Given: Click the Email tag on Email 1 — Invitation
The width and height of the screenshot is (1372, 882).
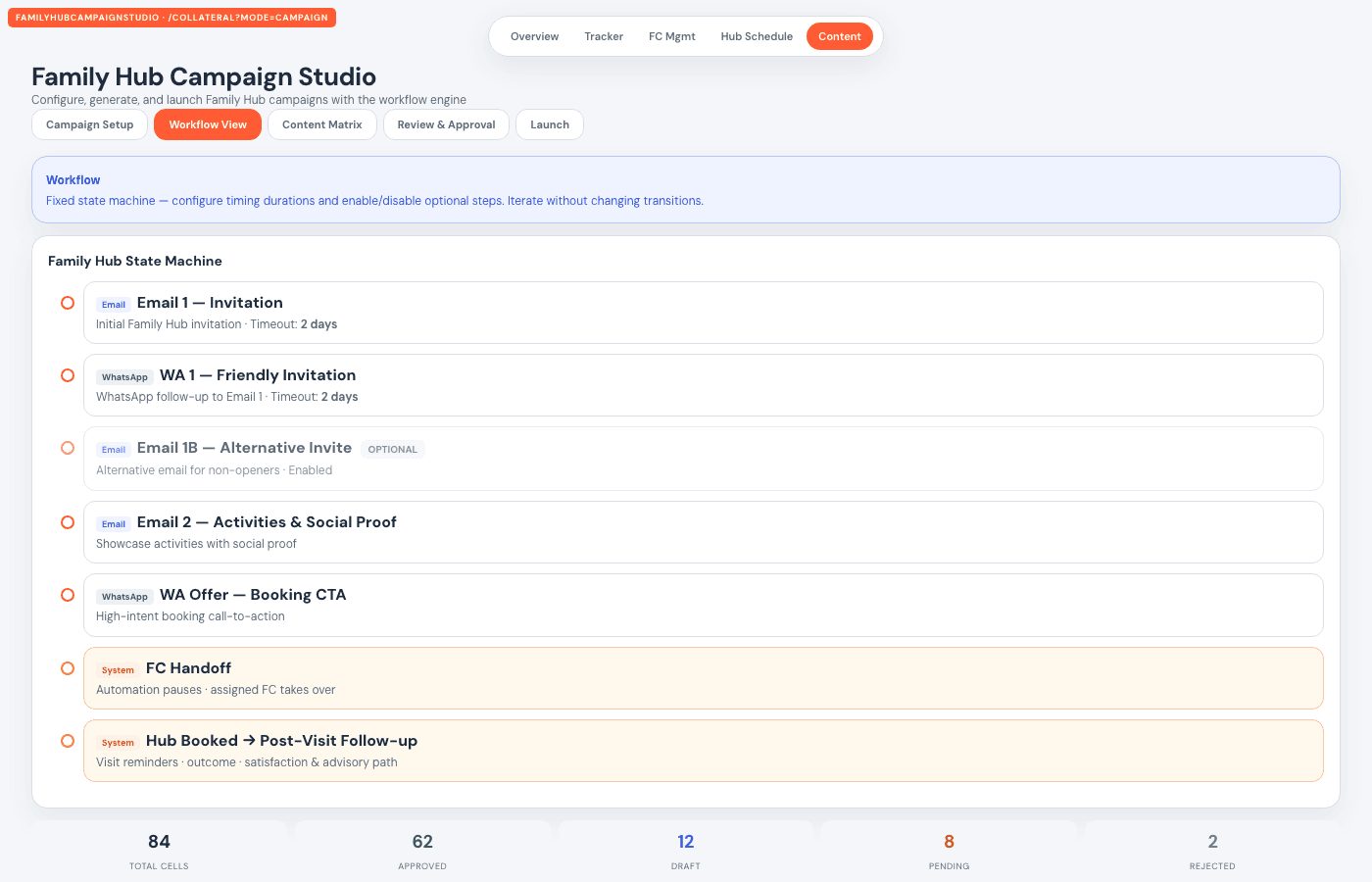Looking at the screenshot, I should point(114,305).
